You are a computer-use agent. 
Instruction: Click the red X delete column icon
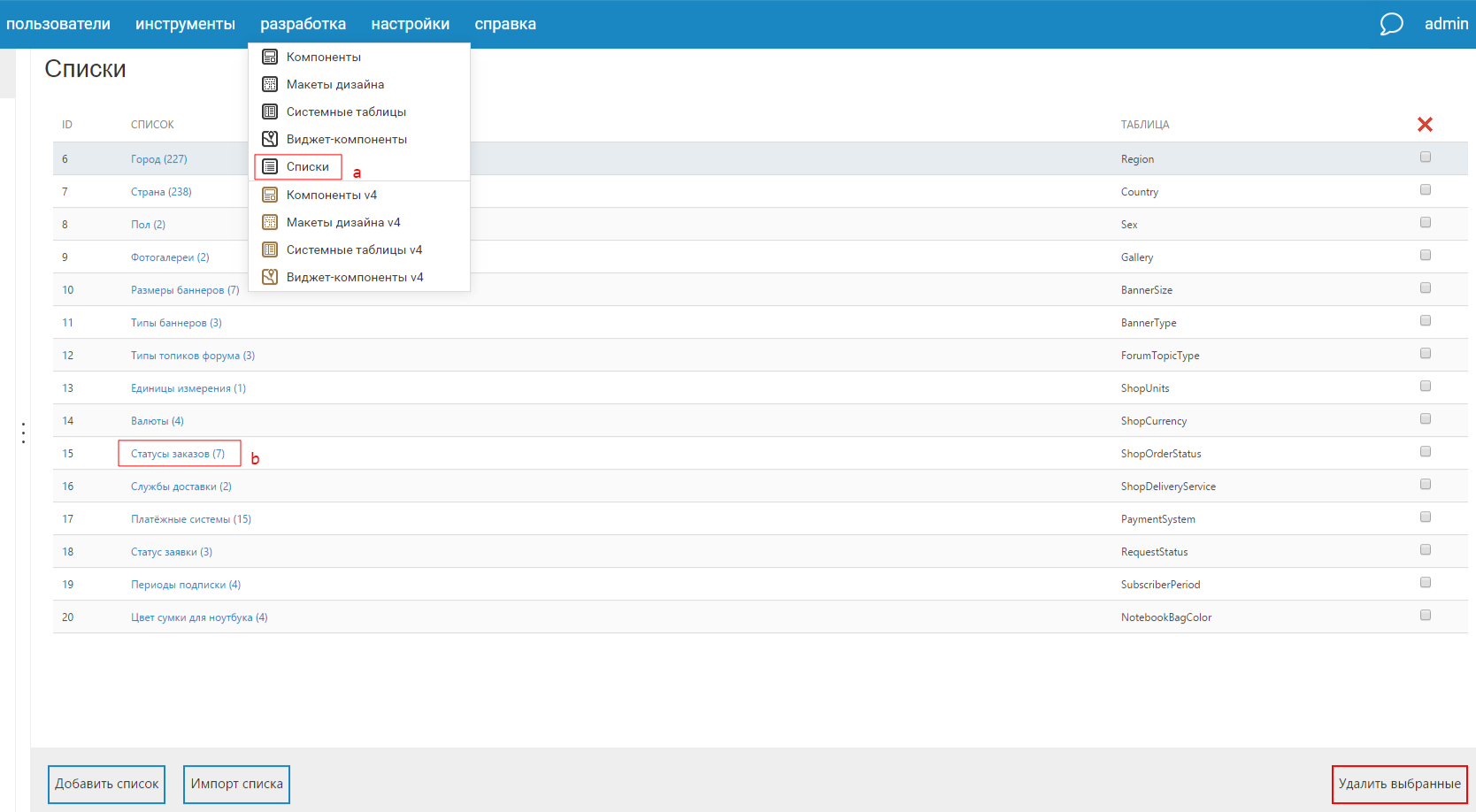pos(1425,125)
